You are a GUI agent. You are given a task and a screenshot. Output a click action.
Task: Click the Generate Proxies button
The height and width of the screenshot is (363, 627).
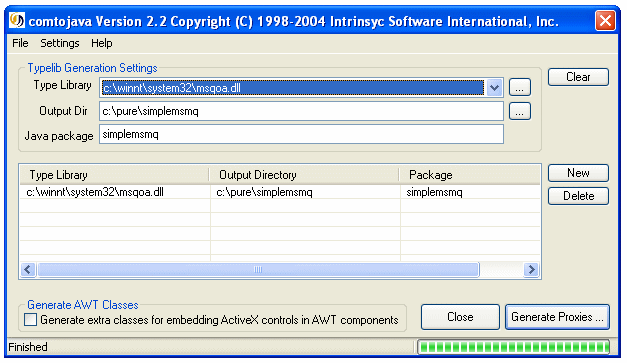[x=557, y=317]
